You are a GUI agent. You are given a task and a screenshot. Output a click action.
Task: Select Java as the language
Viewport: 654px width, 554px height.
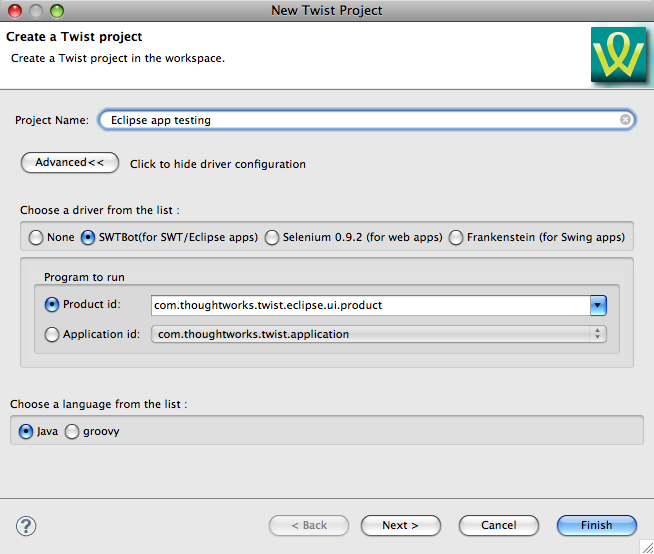[26, 431]
